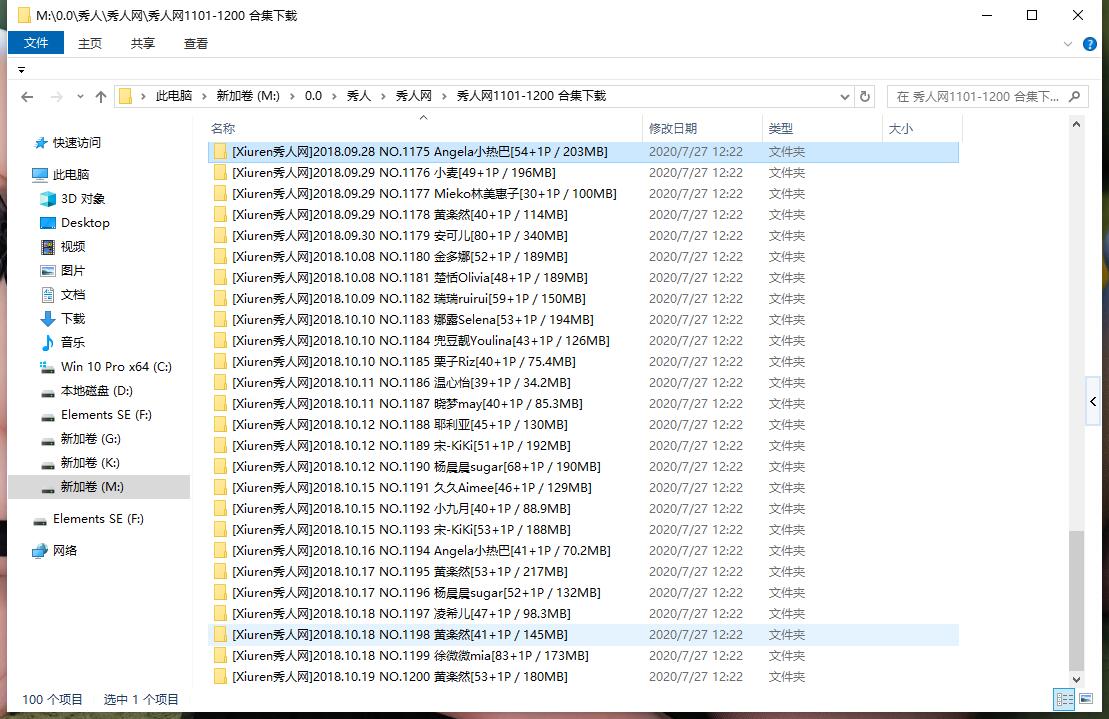Select the NO.1199 徐微微mia folder name
This screenshot has height=719, width=1109.
click(x=410, y=655)
